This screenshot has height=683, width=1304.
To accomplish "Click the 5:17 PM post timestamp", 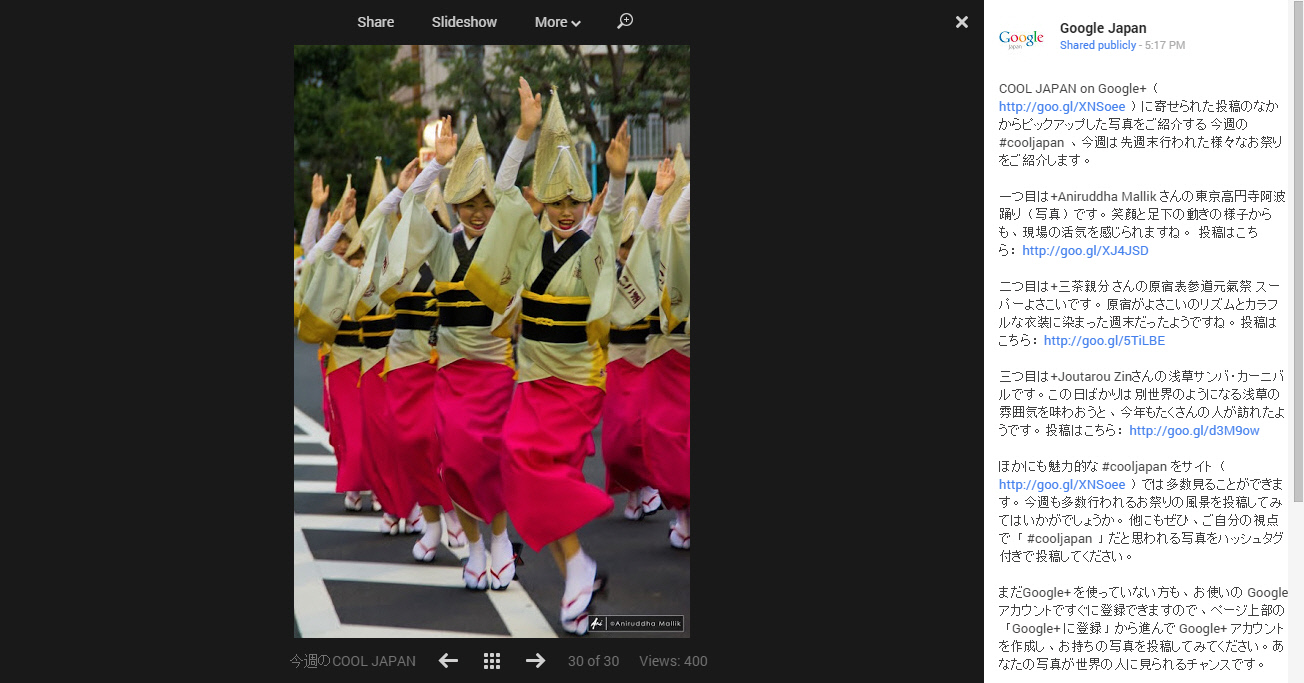I will pos(1165,45).
